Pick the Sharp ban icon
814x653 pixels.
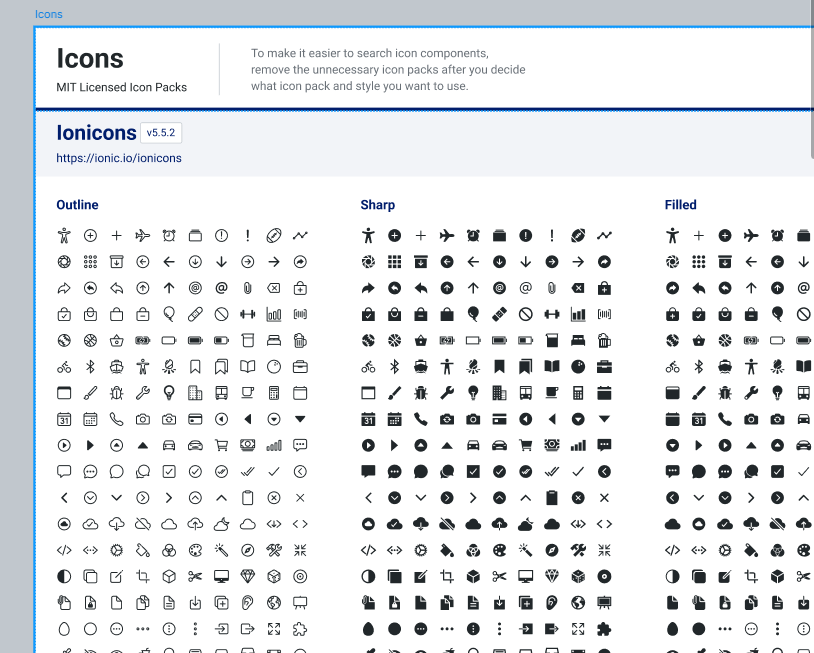coord(525,315)
